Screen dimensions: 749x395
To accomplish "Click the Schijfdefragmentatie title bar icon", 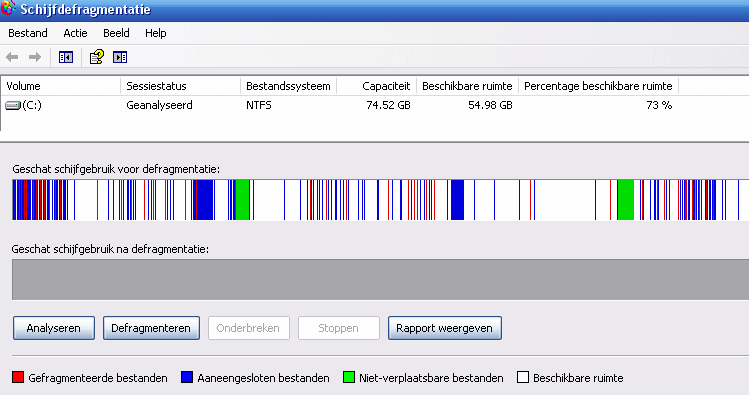I will click(x=8, y=8).
